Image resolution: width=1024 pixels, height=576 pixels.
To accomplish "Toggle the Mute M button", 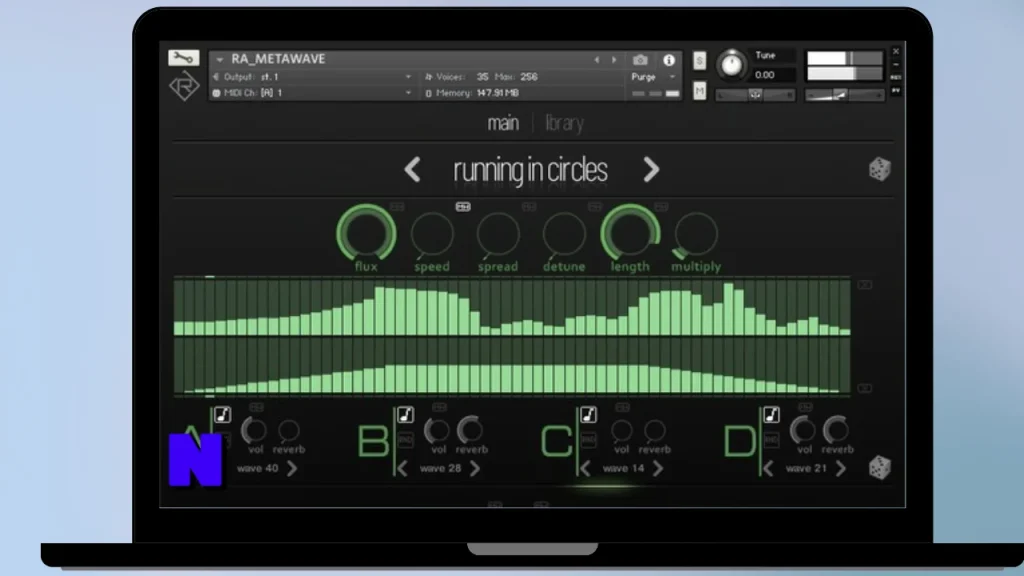I will tap(699, 91).
